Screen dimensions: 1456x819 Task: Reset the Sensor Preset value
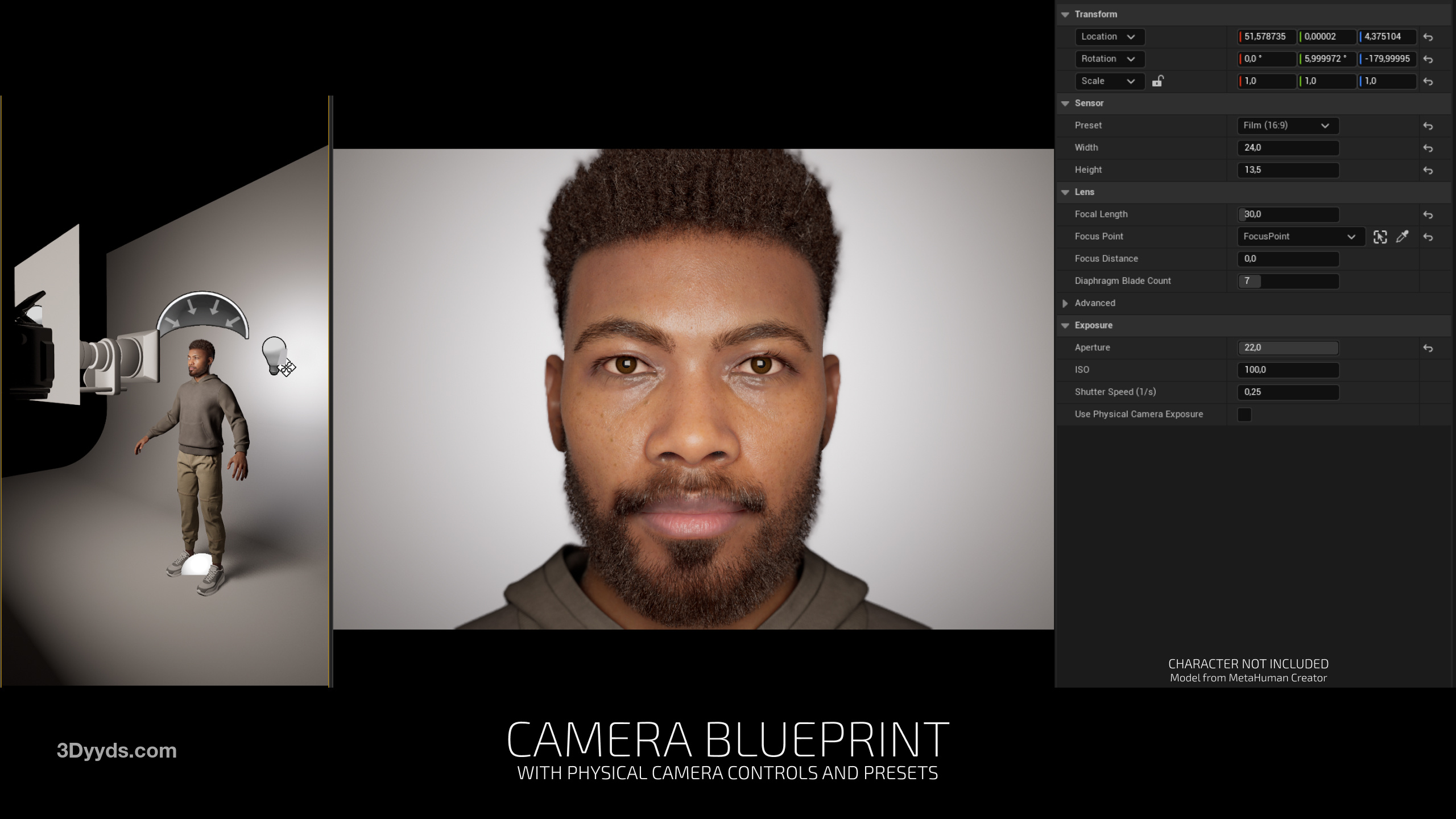point(1428,126)
